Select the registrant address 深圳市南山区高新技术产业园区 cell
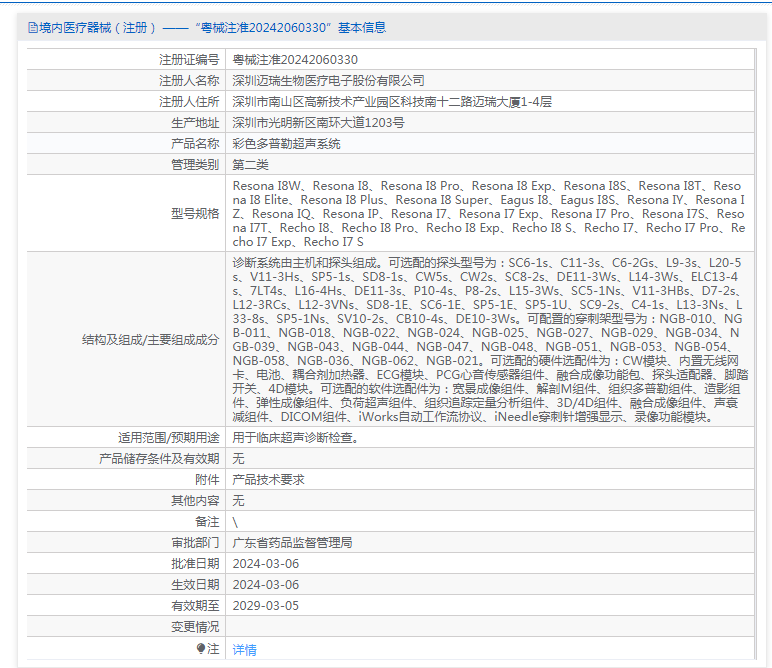The height and width of the screenshot is (668, 772). click(392, 102)
